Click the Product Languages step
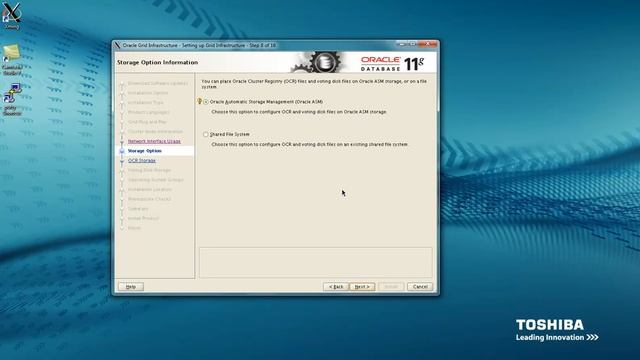Image resolution: width=640 pixels, height=360 pixels. click(149, 112)
